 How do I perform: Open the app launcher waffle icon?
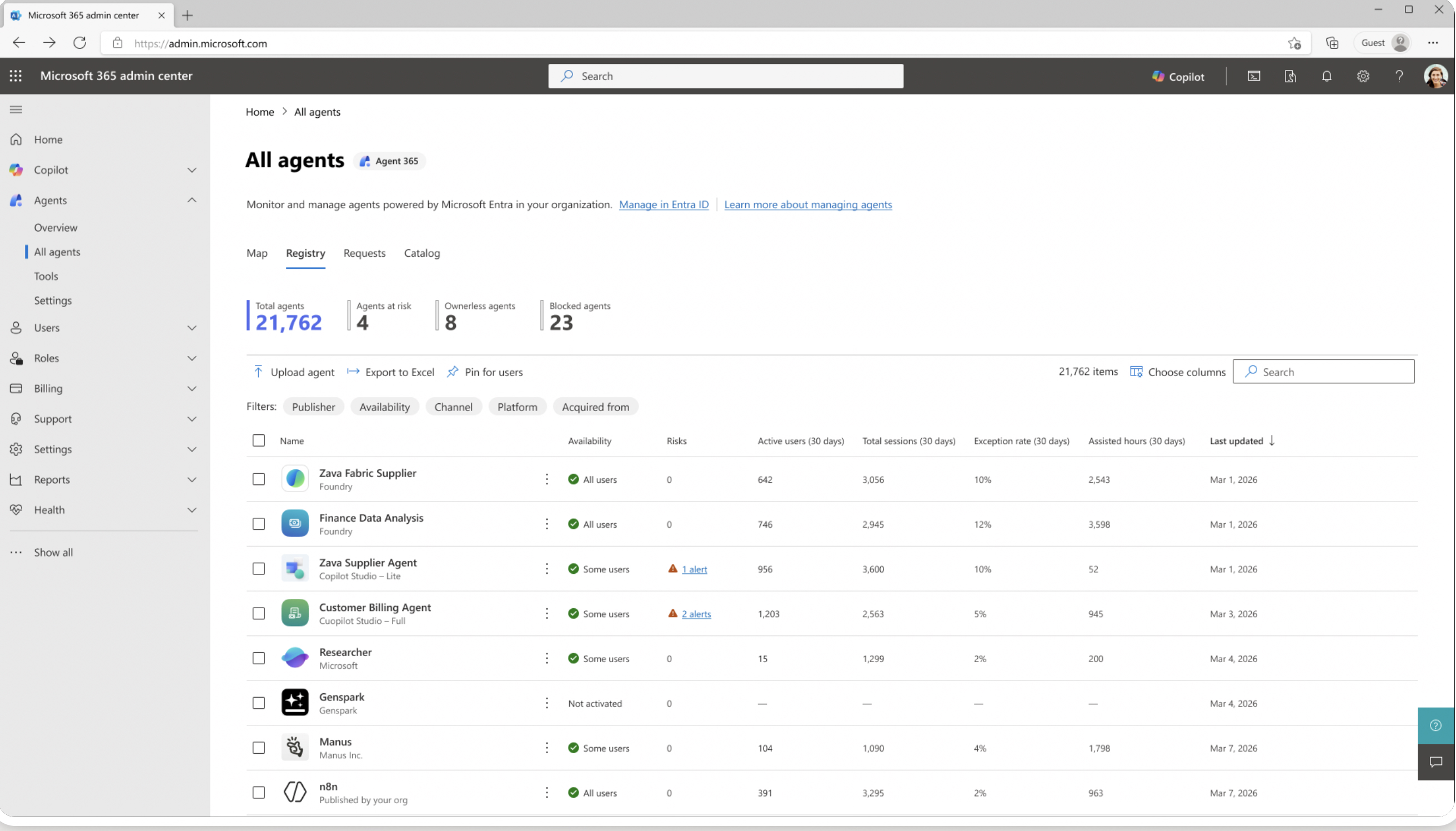(16, 76)
